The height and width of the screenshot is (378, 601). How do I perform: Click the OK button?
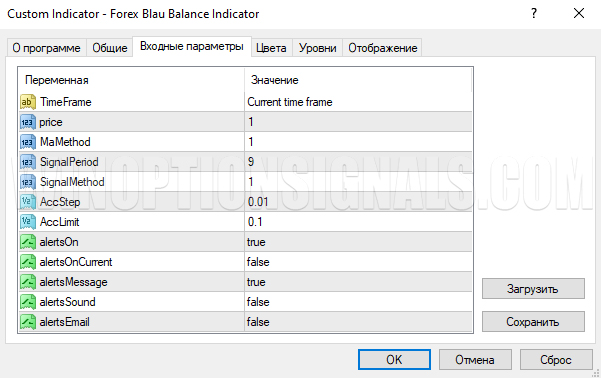pyautogui.click(x=394, y=360)
